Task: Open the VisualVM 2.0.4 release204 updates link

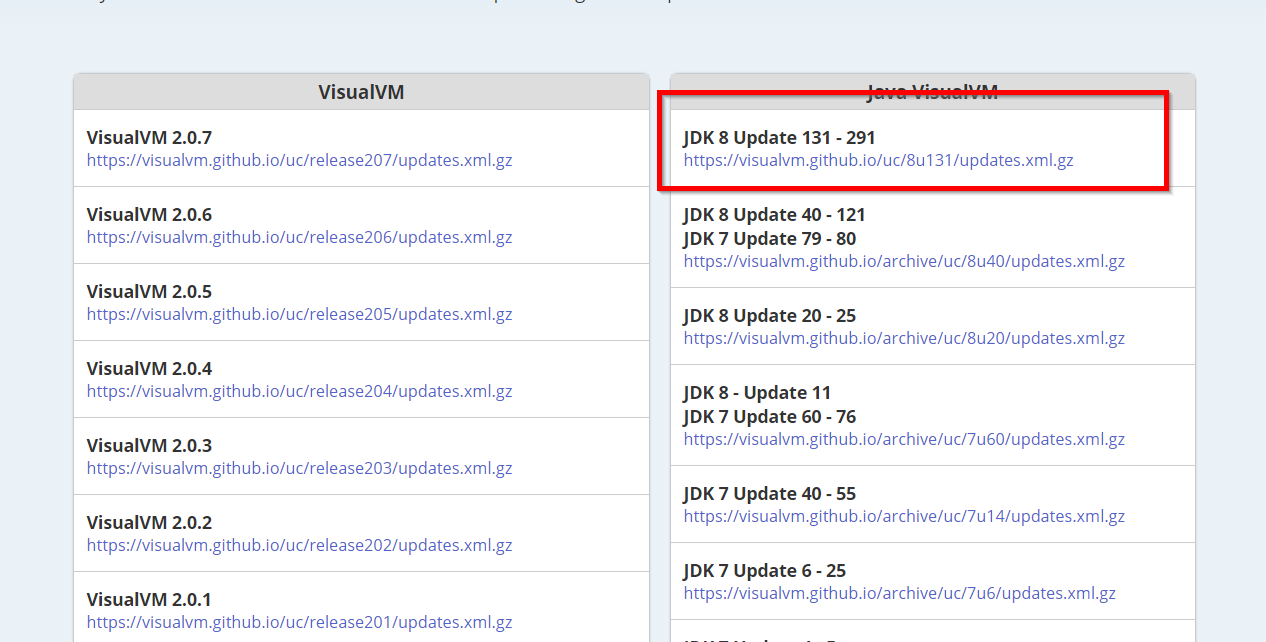Action: [x=299, y=391]
